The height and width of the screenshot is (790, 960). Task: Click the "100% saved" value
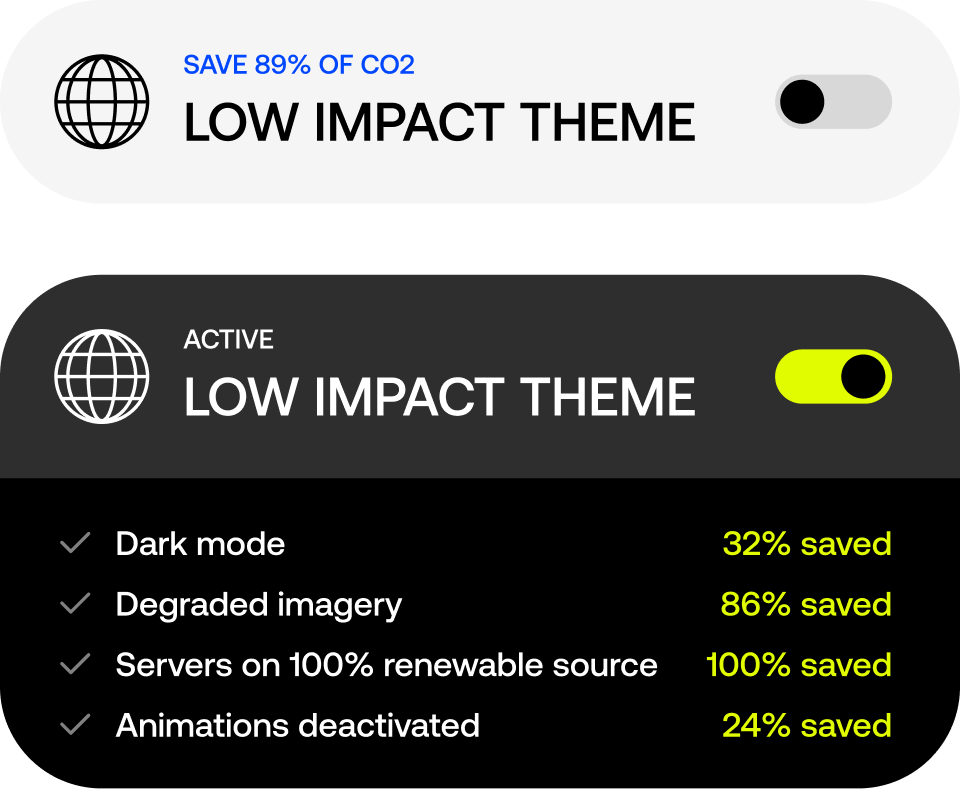coord(798,665)
